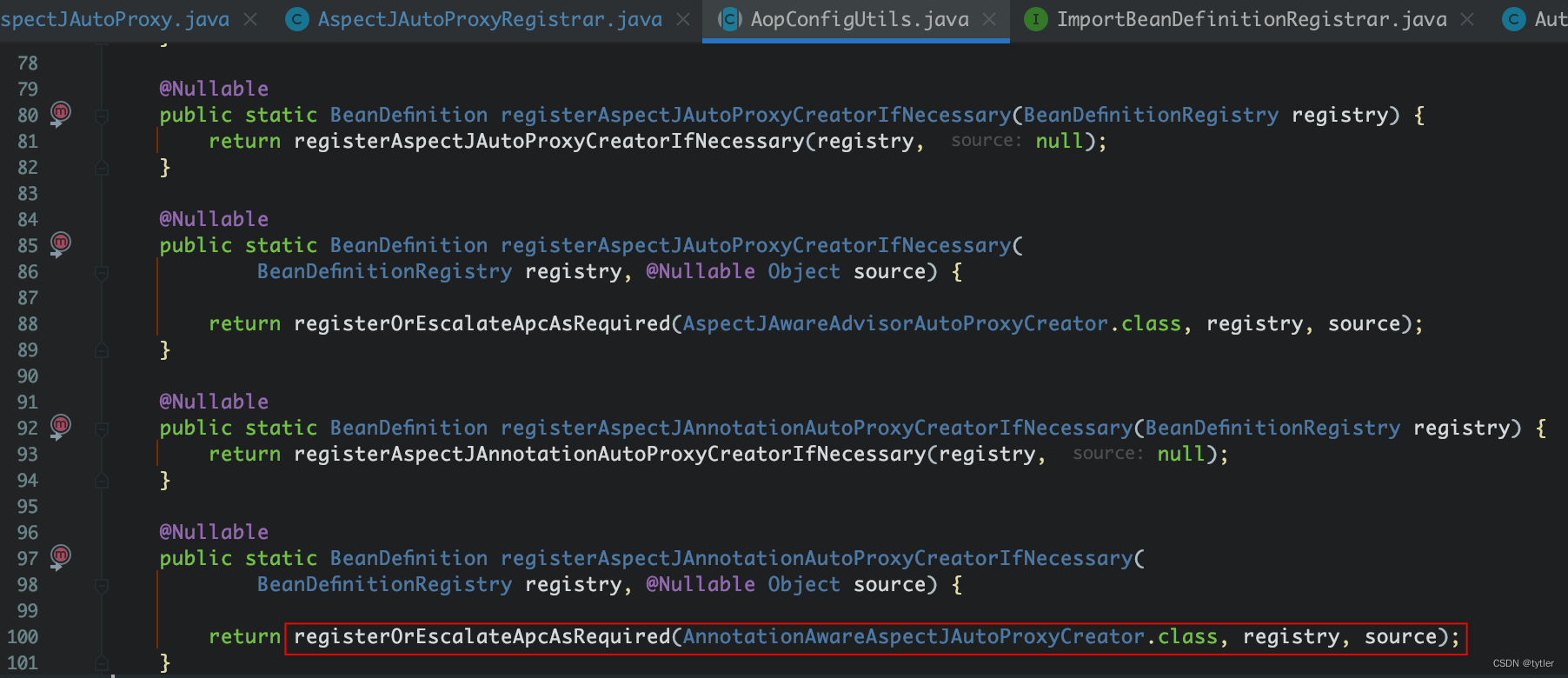Click AspectJAwareAdvisorAutoProxyCreator class reference on line 88
Viewport: 1568px width, 678px height.
point(896,323)
